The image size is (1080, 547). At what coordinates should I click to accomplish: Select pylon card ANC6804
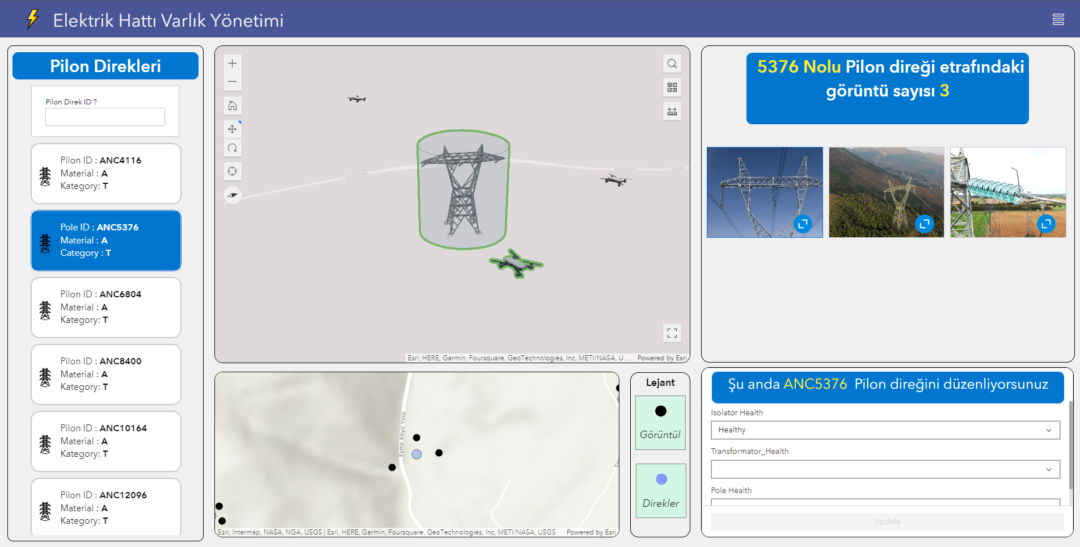click(106, 307)
